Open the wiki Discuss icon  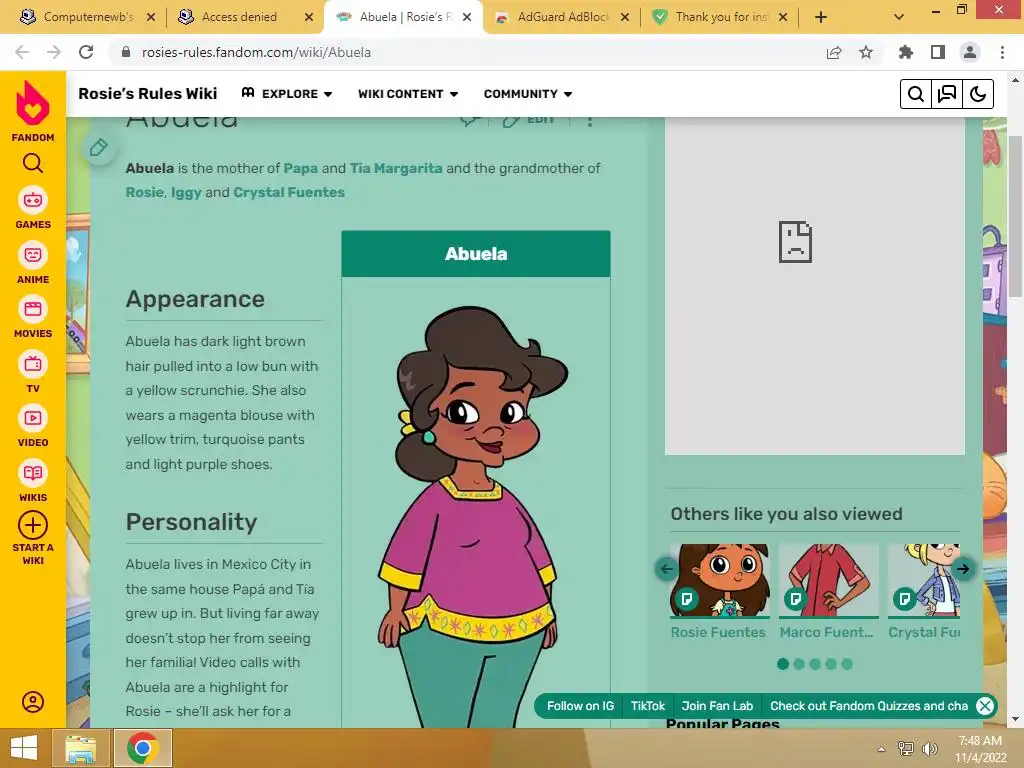pyautogui.click(x=947, y=94)
